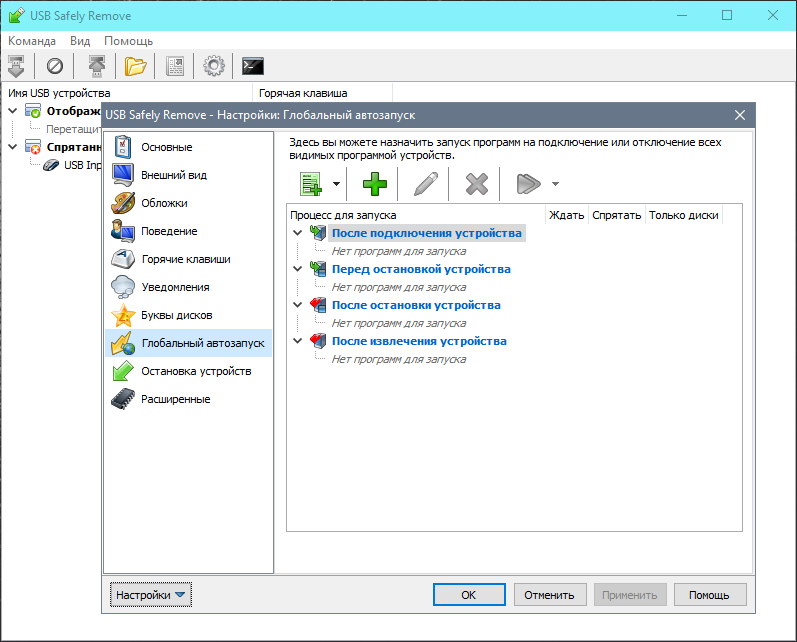This screenshot has width=797, height=642.
Task: Click the OK button
Action: [469, 595]
